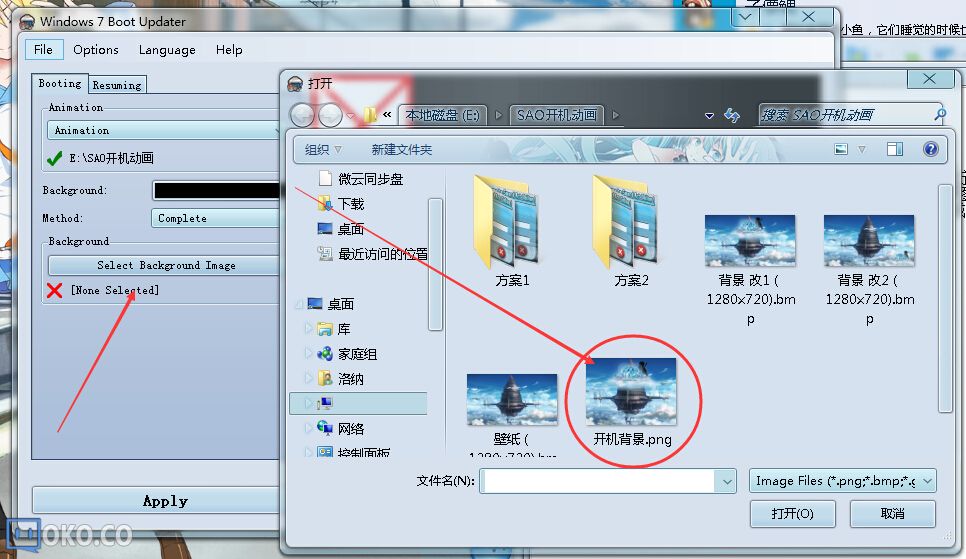Open the Language menu
Viewport: 966px width, 559px height.
(167, 49)
